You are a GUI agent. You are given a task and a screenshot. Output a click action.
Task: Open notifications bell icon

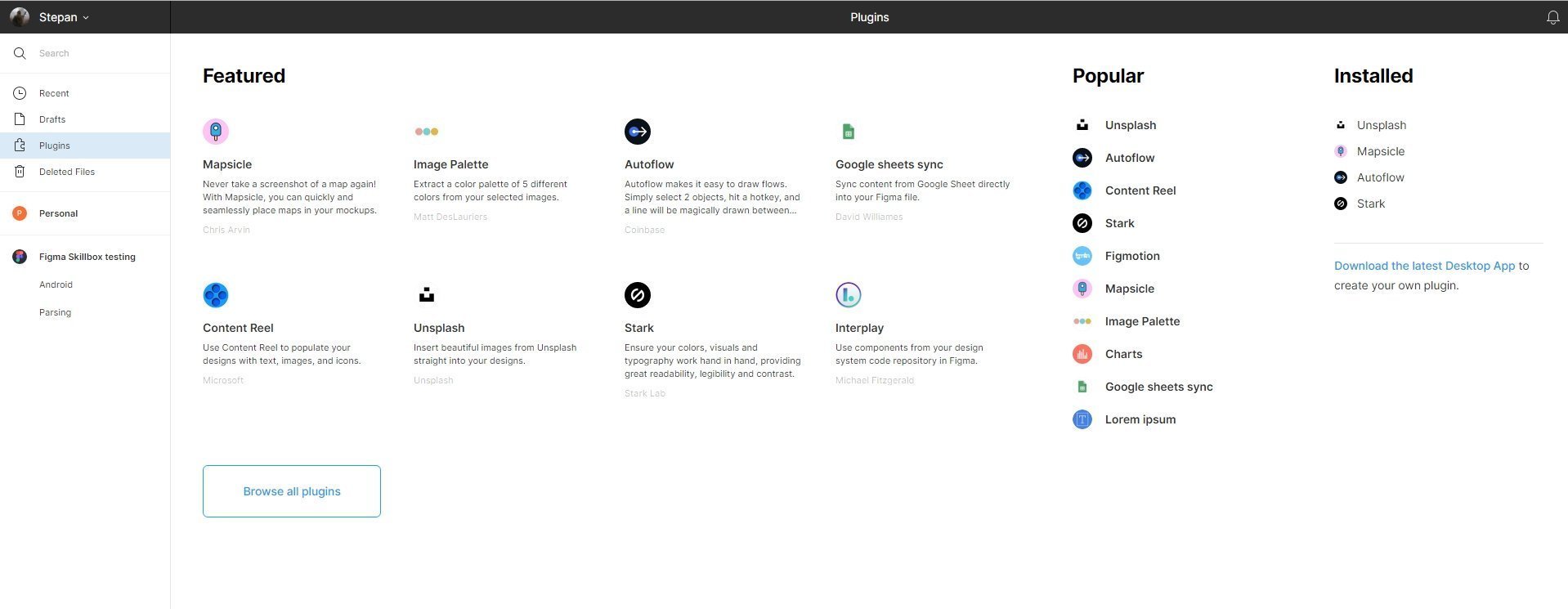(1552, 17)
